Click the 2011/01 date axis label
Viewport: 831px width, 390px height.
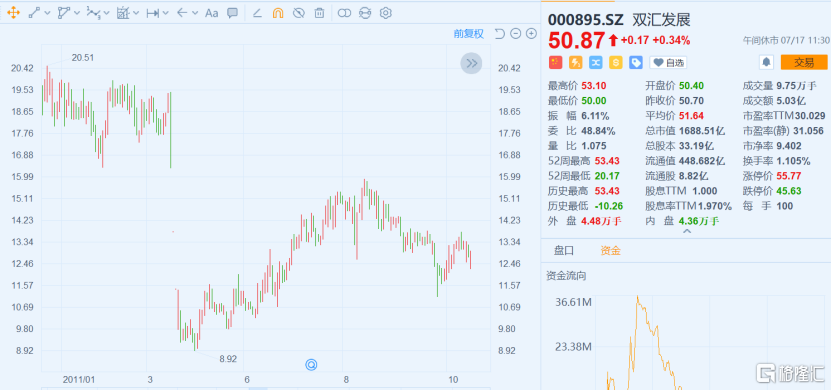(79, 380)
